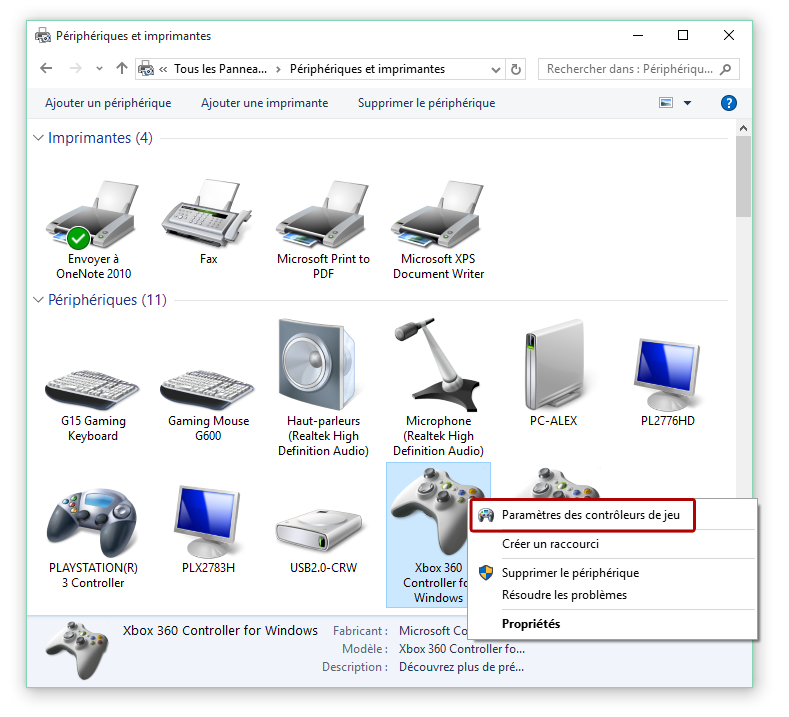
Task: Collapse the Imprimantes (4) group
Action: [38, 138]
